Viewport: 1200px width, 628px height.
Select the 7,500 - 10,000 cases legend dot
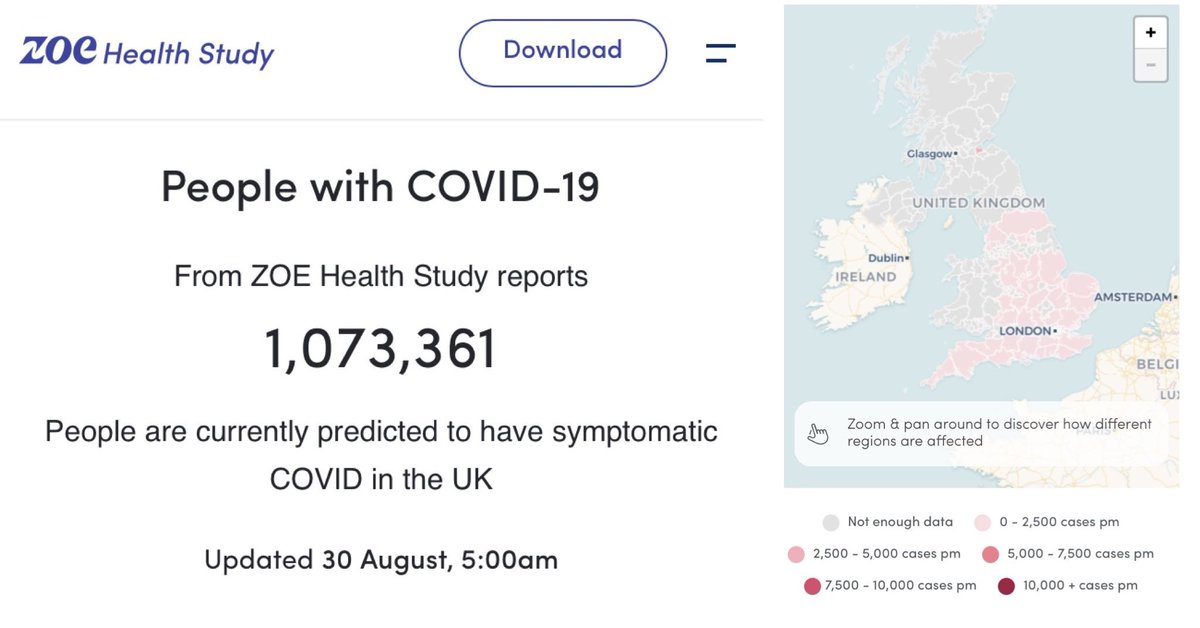[x=812, y=586]
